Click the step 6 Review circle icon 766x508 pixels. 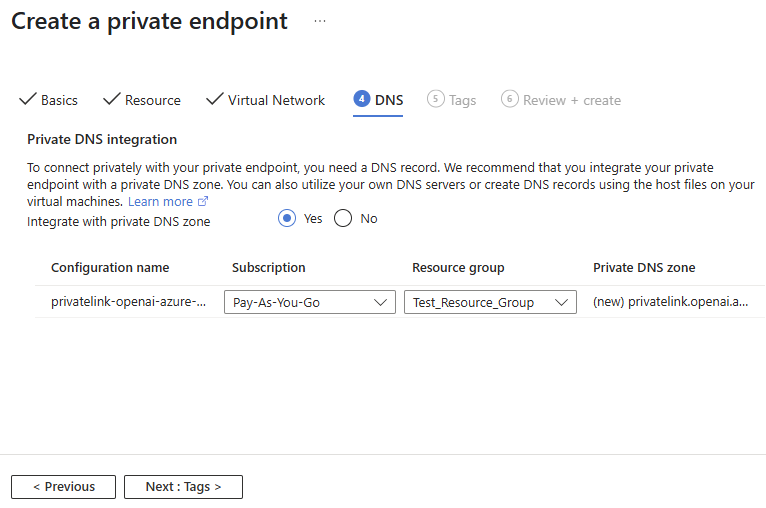(x=510, y=99)
